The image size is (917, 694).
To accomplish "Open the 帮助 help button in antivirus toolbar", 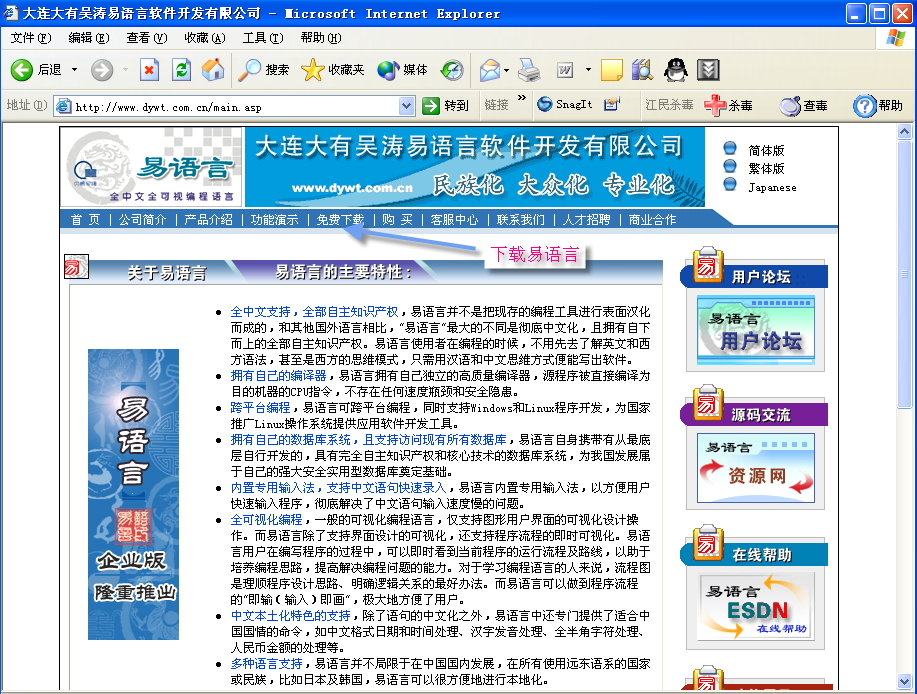I will point(878,105).
